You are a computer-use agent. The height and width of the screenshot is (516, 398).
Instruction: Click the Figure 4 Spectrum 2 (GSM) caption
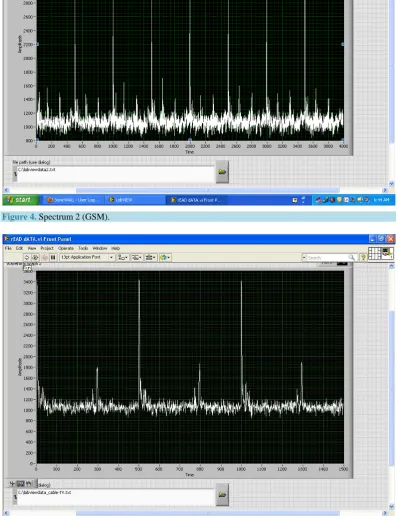pos(55,217)
